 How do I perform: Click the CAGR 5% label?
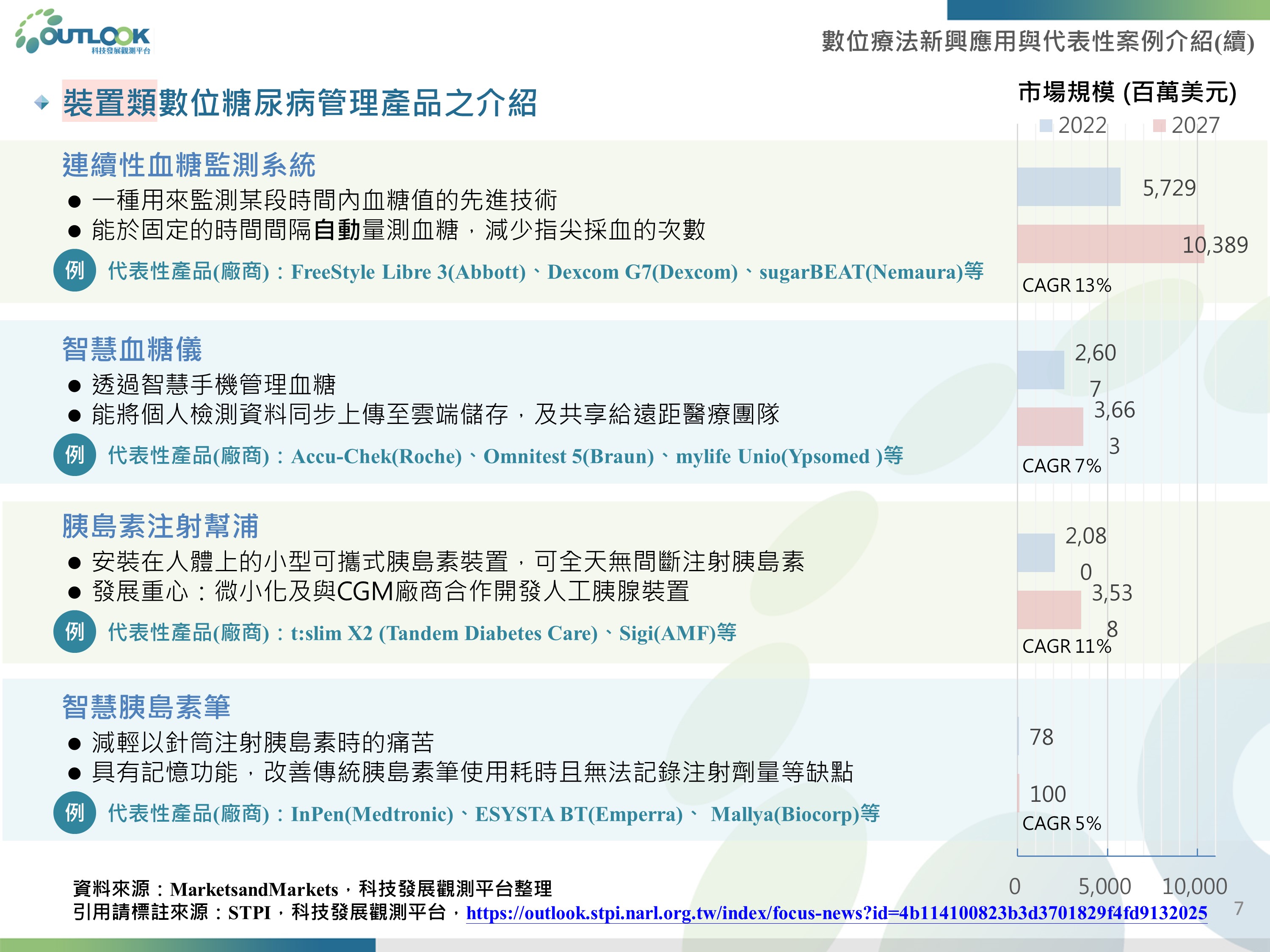click(1062, 823)
